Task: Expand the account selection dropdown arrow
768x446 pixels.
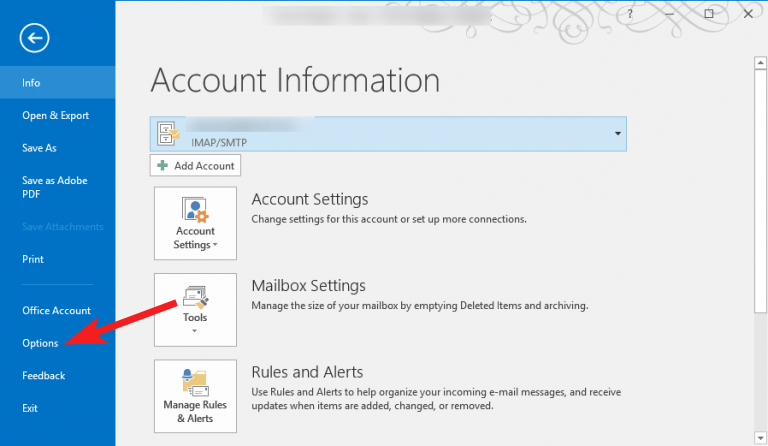Action: (618, 134)
